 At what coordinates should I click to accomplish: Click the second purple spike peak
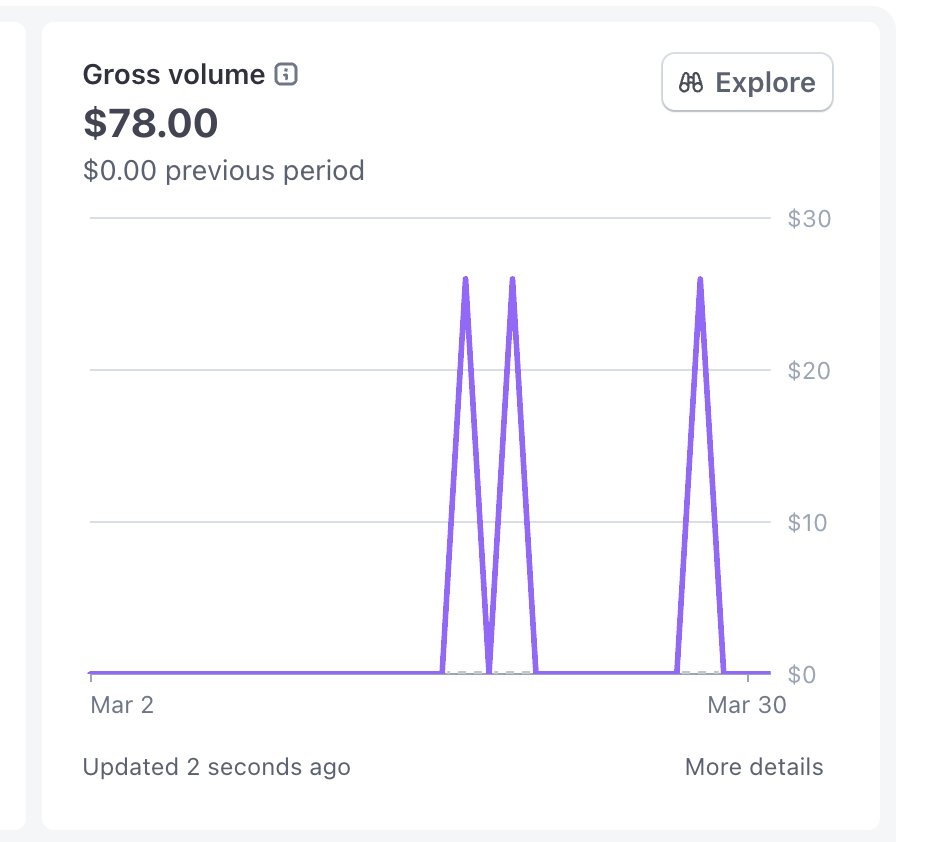pyautogui.click(x=512, y=280)
